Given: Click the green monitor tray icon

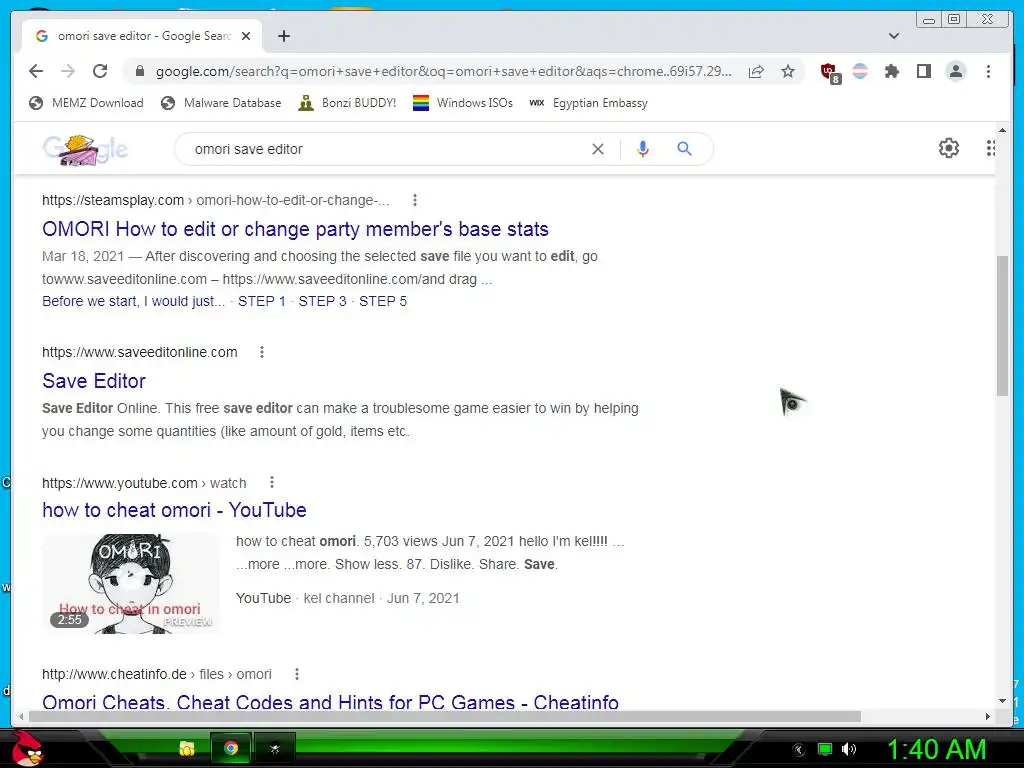Looking at the screenshot, I should (825, 749).
